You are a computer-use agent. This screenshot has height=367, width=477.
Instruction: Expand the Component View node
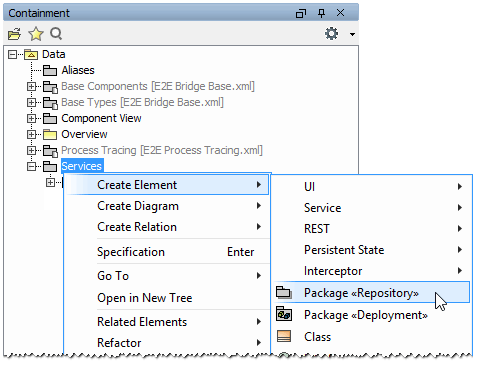click(31, 118)
